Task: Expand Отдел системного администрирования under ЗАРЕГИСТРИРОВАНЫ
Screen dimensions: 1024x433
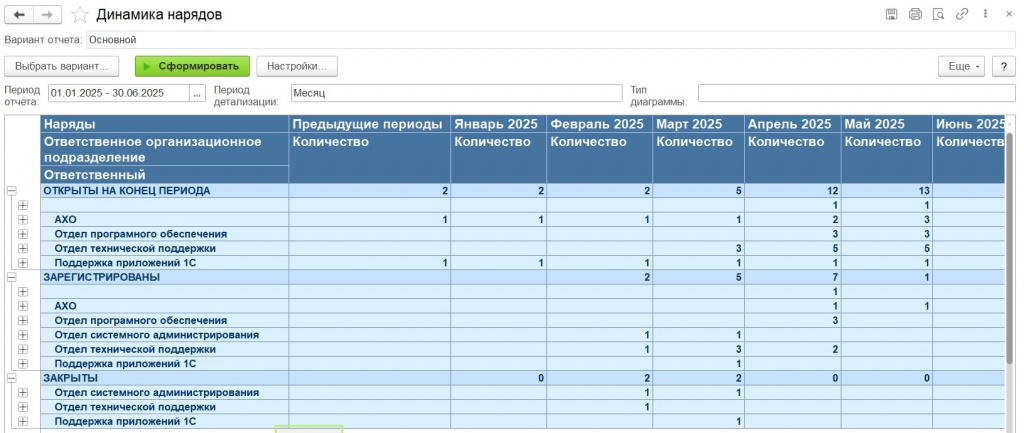Action: 23,335
